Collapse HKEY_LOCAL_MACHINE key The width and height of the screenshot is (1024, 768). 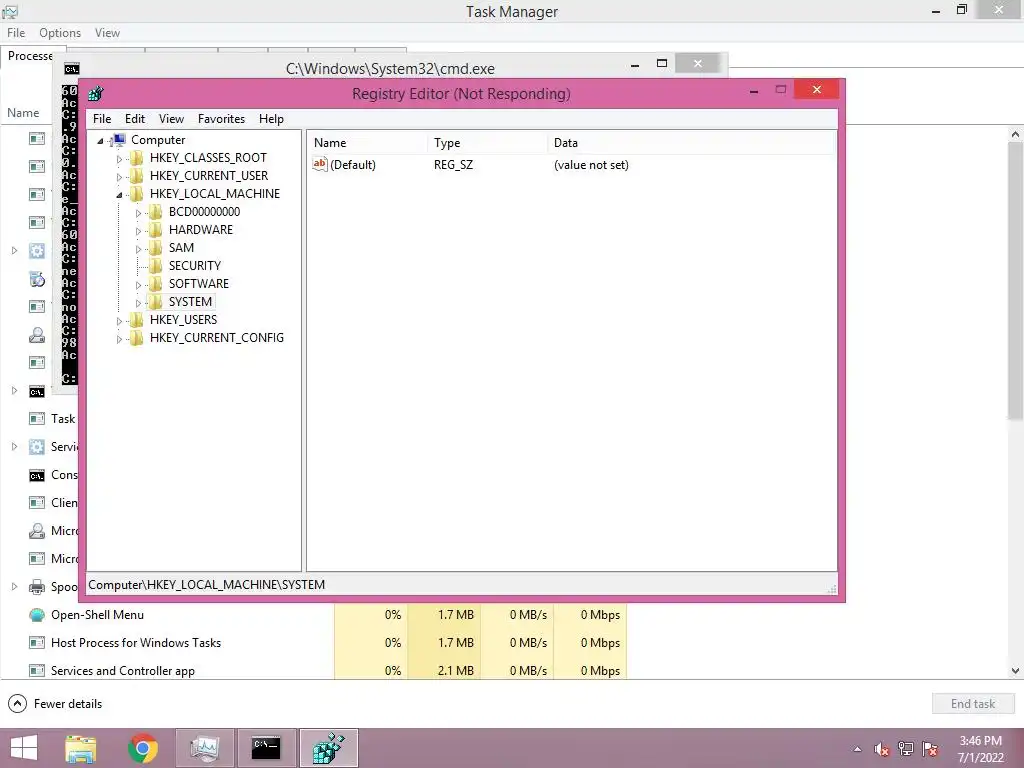[x=119, y=195]
